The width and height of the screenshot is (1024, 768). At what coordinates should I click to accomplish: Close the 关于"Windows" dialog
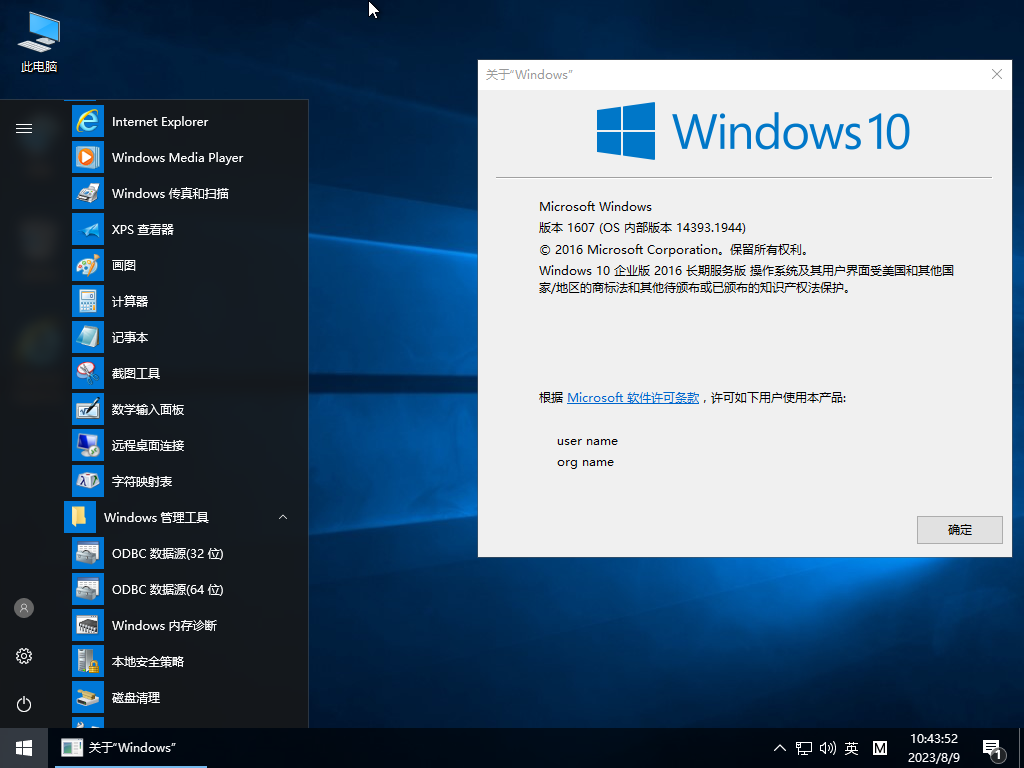997,74
